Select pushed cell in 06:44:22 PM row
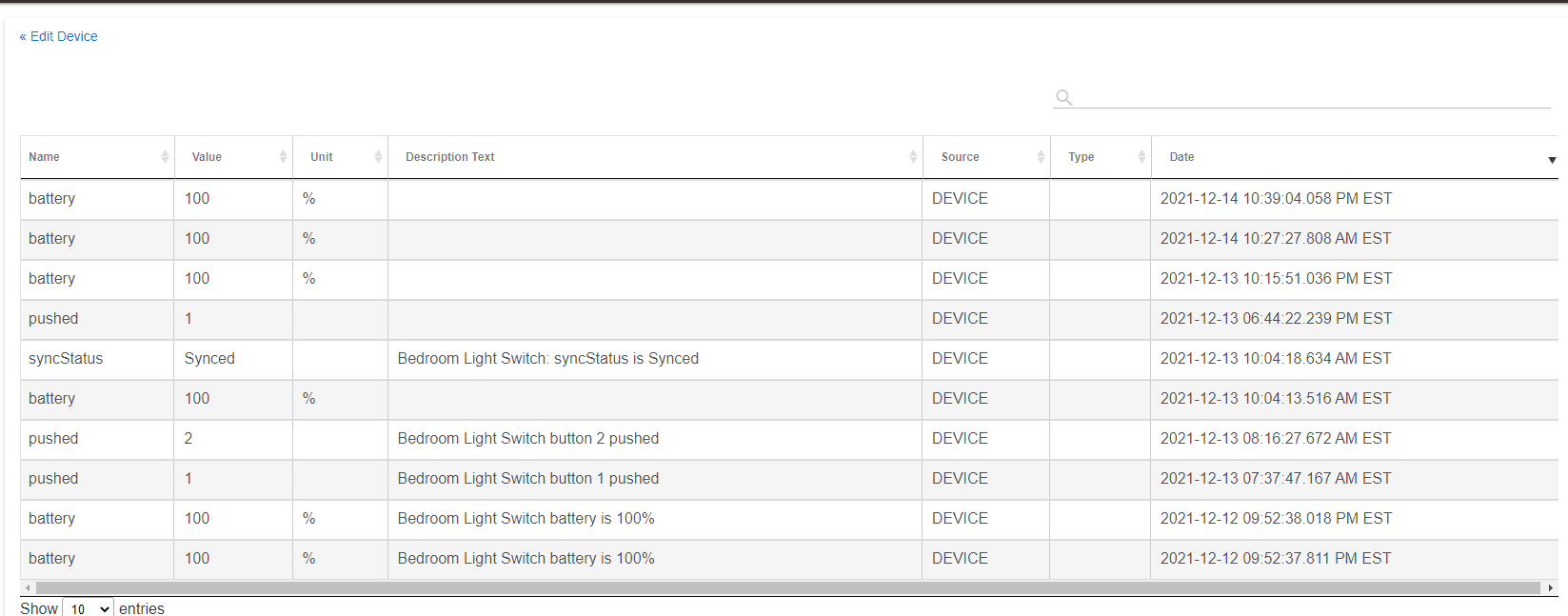 coord(97,319)
